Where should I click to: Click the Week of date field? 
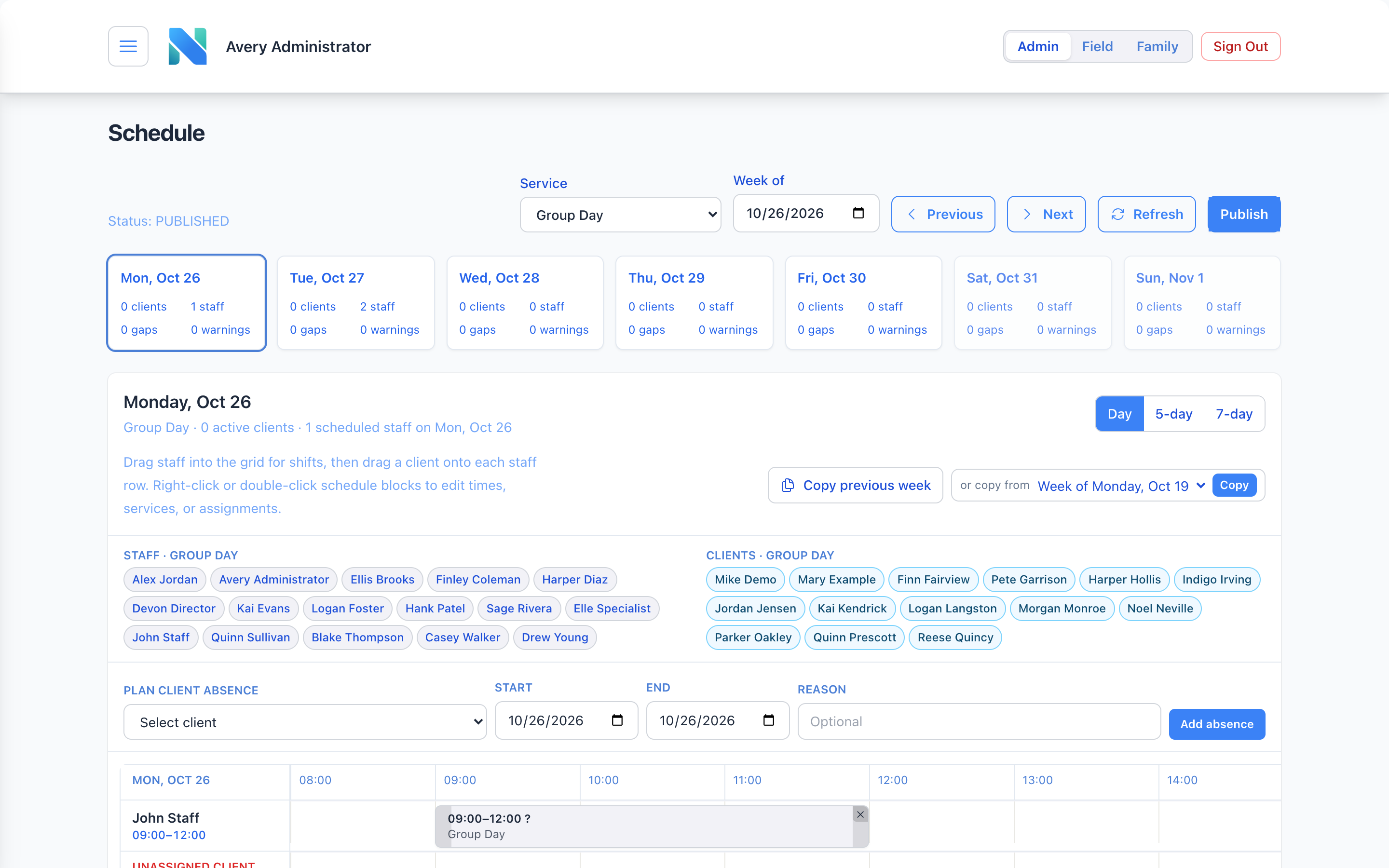click(x=806, y=213)
